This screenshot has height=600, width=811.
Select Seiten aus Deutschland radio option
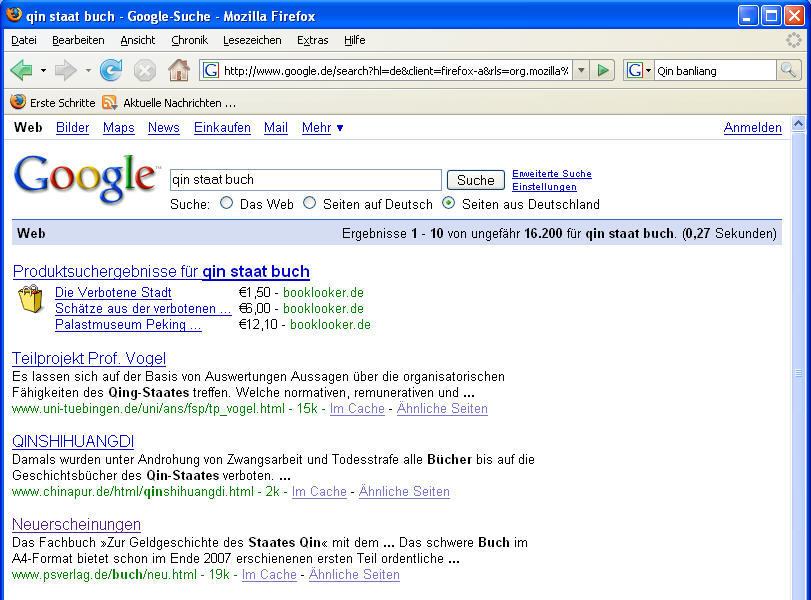point(448,203)
